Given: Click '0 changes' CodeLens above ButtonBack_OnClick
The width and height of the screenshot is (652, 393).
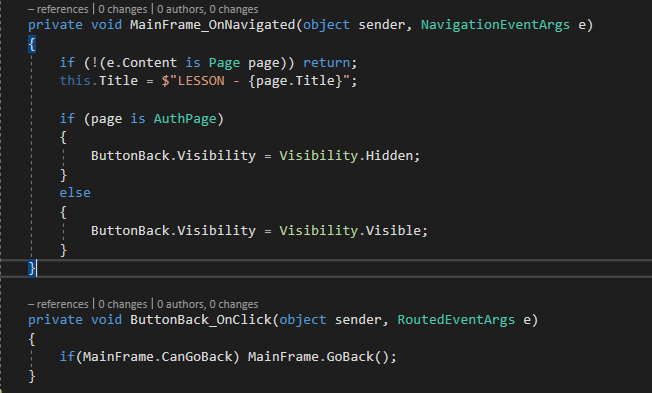Looking at the screenshot, I should click(x=123, y=304).
